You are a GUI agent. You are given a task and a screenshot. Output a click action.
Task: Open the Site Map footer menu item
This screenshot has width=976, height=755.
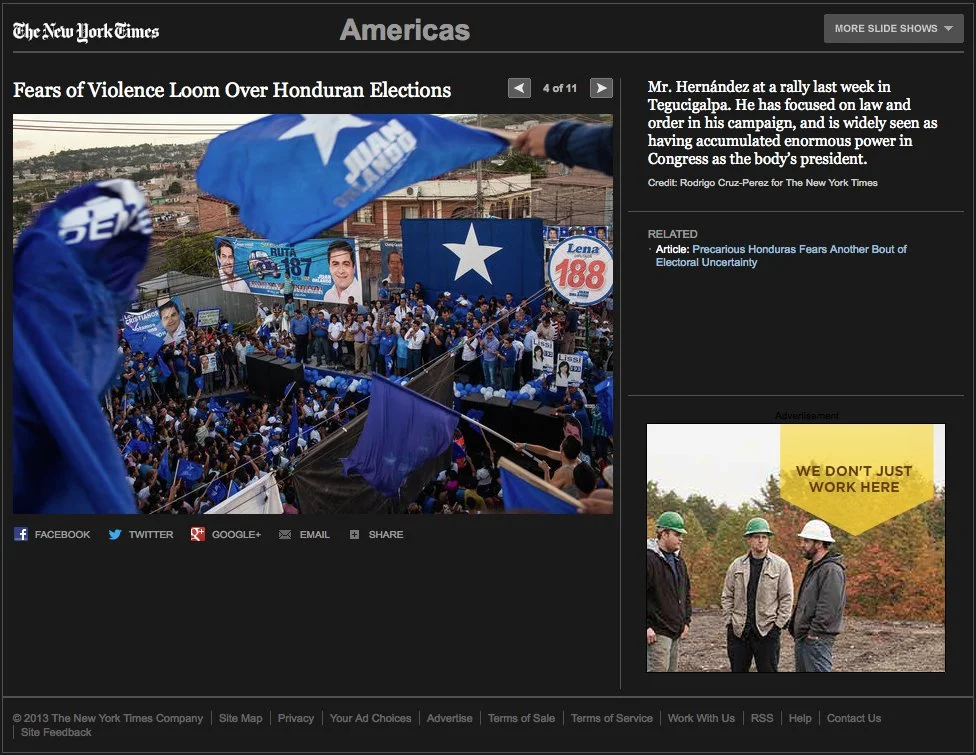(x=240, y=718)
